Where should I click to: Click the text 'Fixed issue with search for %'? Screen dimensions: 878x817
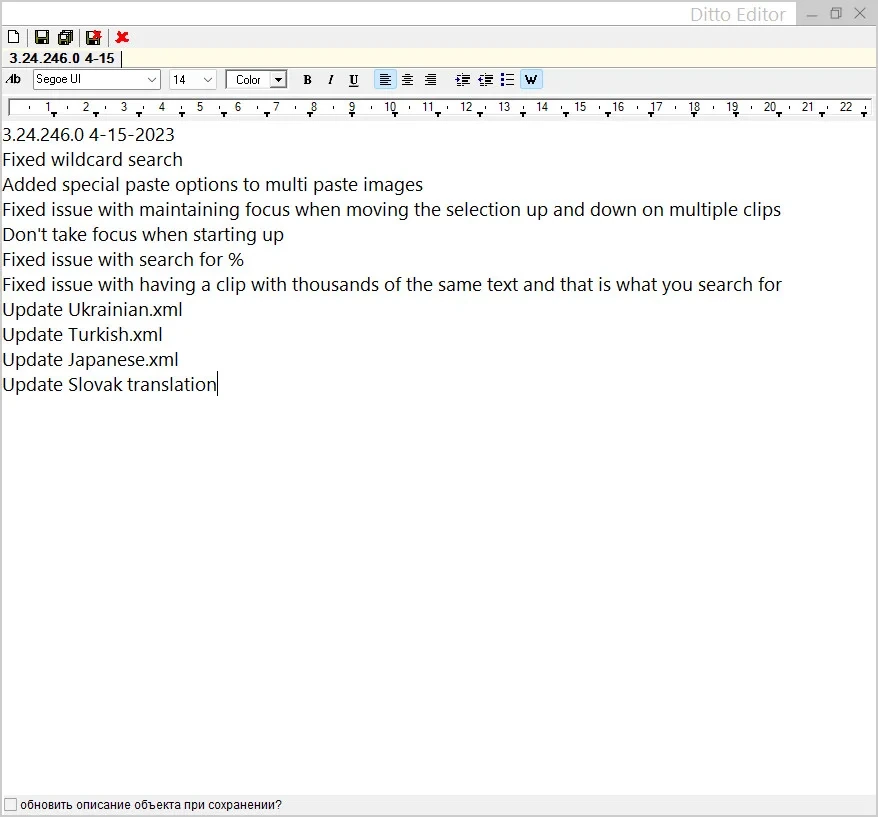coord(123,260)
